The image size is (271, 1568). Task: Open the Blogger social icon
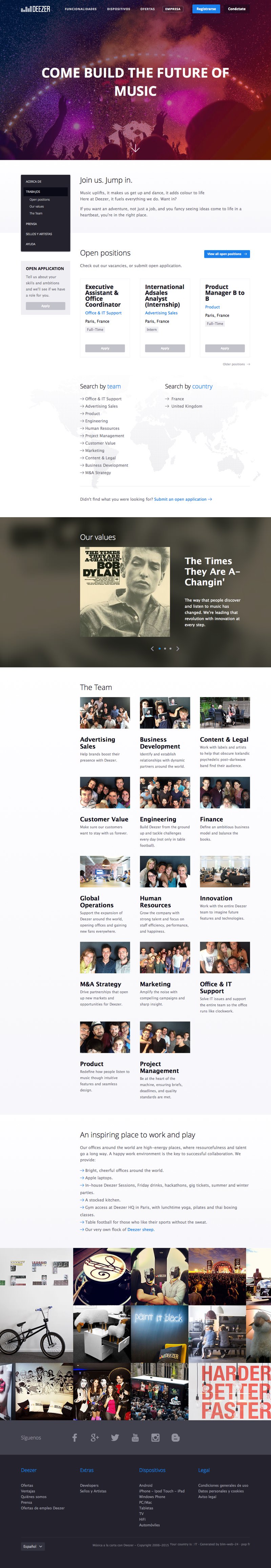[175, 1437]
